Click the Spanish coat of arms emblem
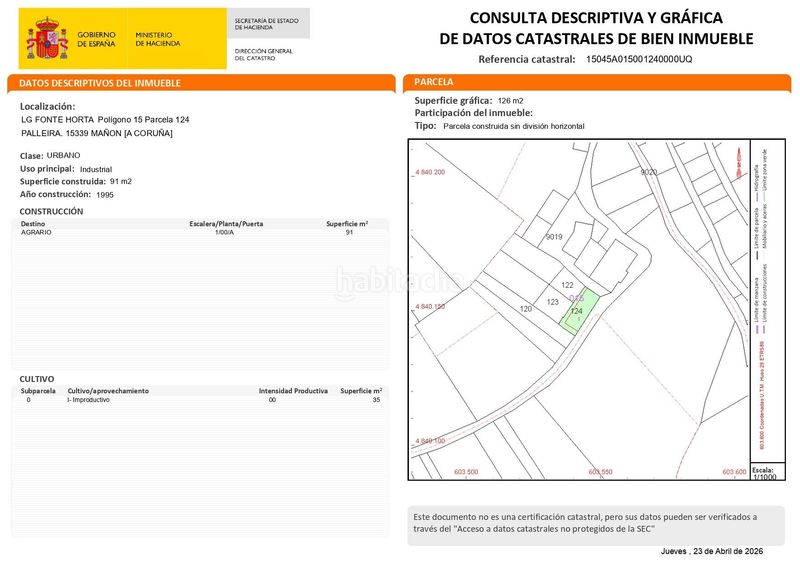The width and height of the screenshot is (800, 565). 47,38
